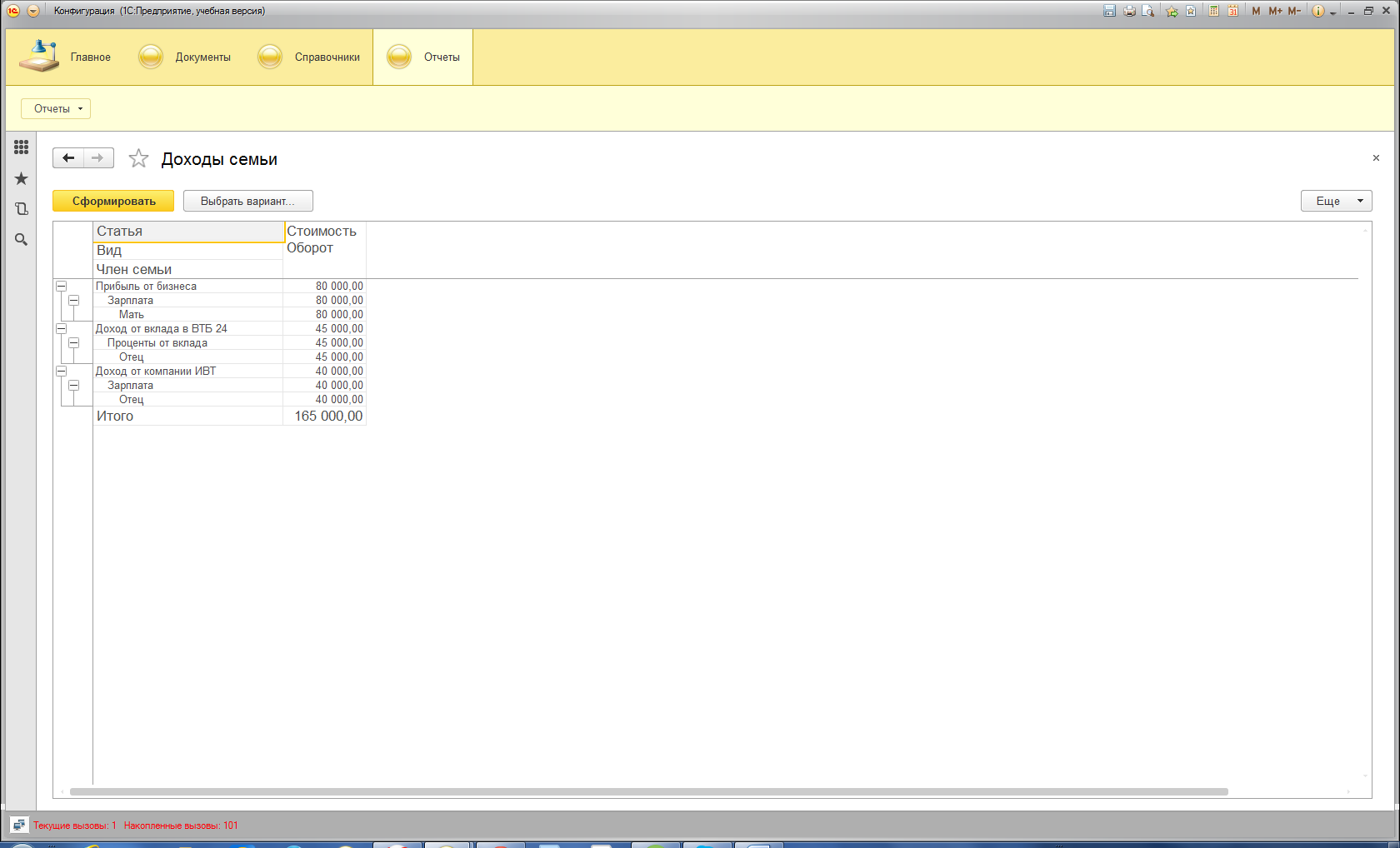The image size is (1400, 848).
Task: Click the save diskette icon
Action: [1109, 11]
